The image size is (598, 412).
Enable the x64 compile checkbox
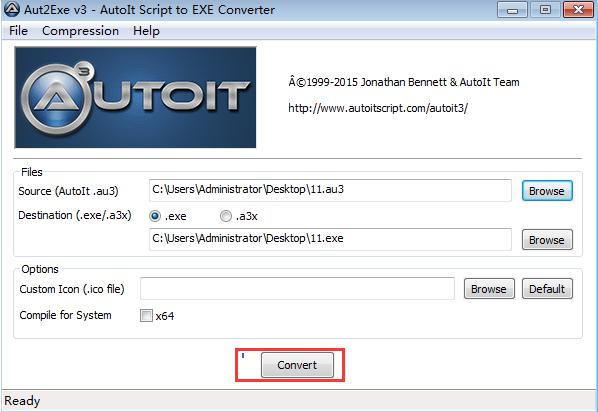(146, 315)
